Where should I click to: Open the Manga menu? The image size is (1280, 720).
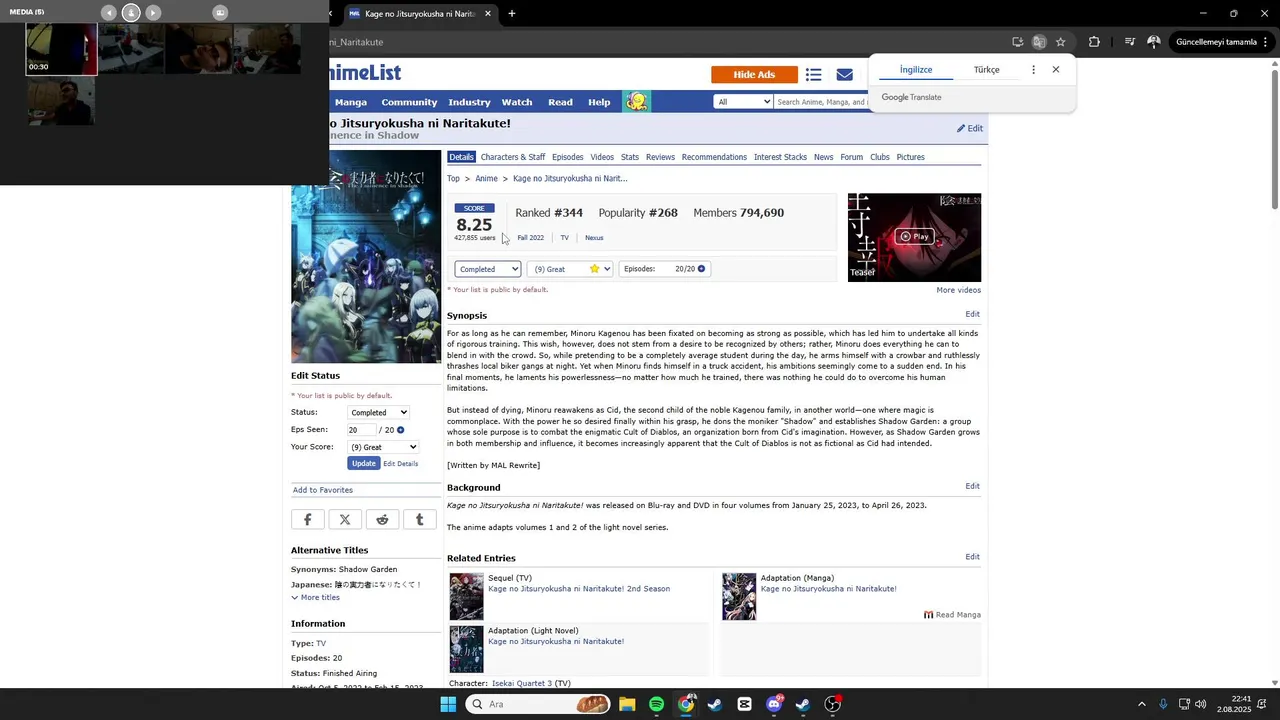[x=351, y=102]
